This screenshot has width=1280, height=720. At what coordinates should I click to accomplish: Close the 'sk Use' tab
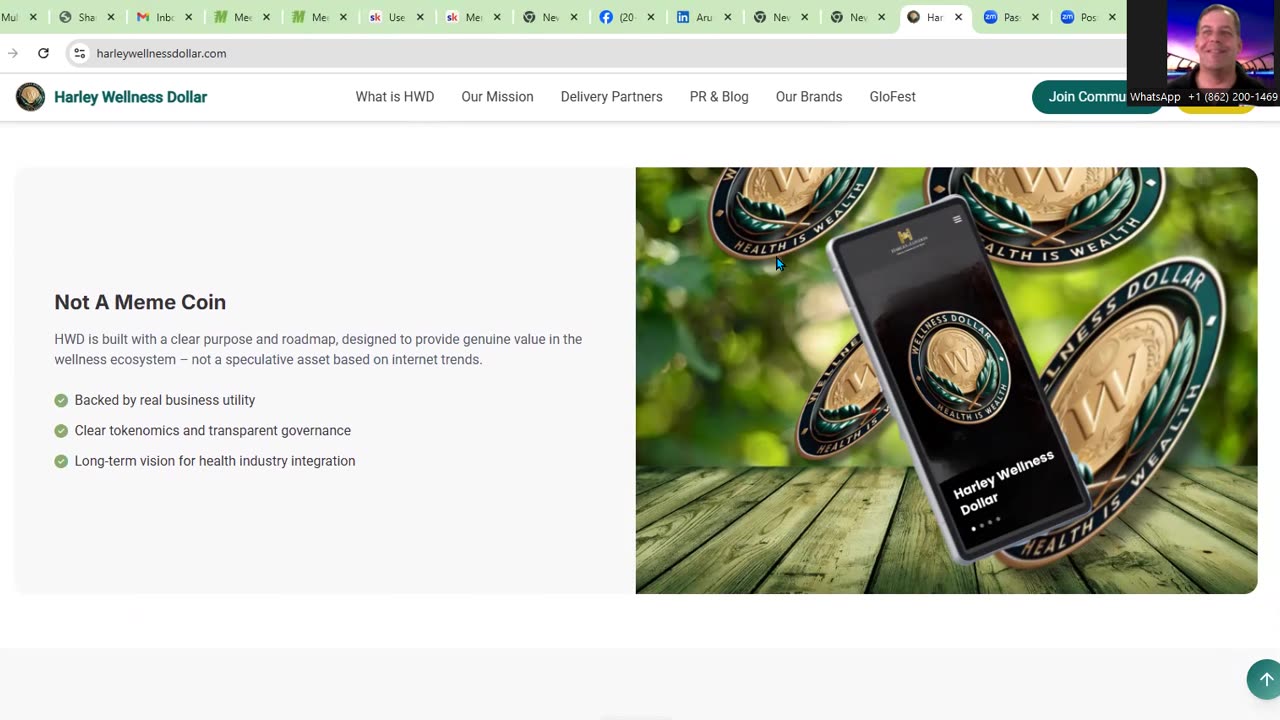[420, 17]
